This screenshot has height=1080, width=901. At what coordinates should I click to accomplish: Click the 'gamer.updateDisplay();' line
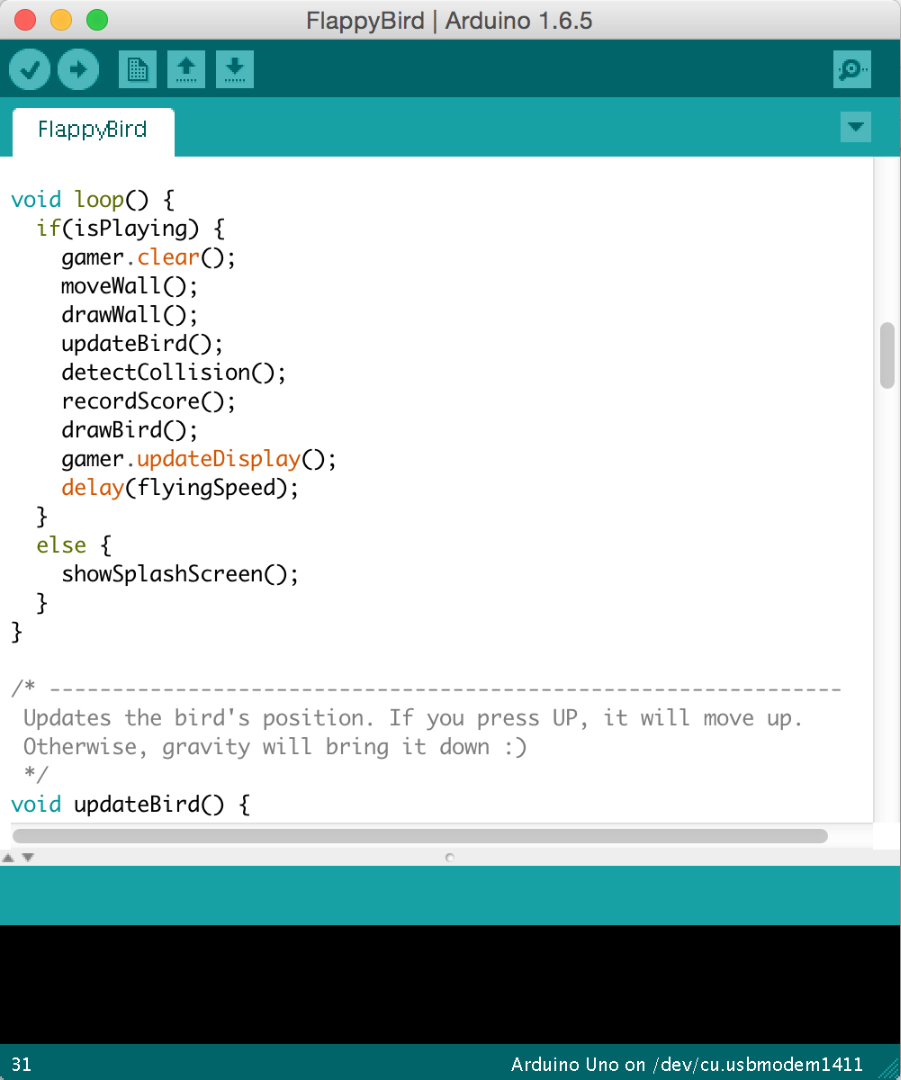199,459
